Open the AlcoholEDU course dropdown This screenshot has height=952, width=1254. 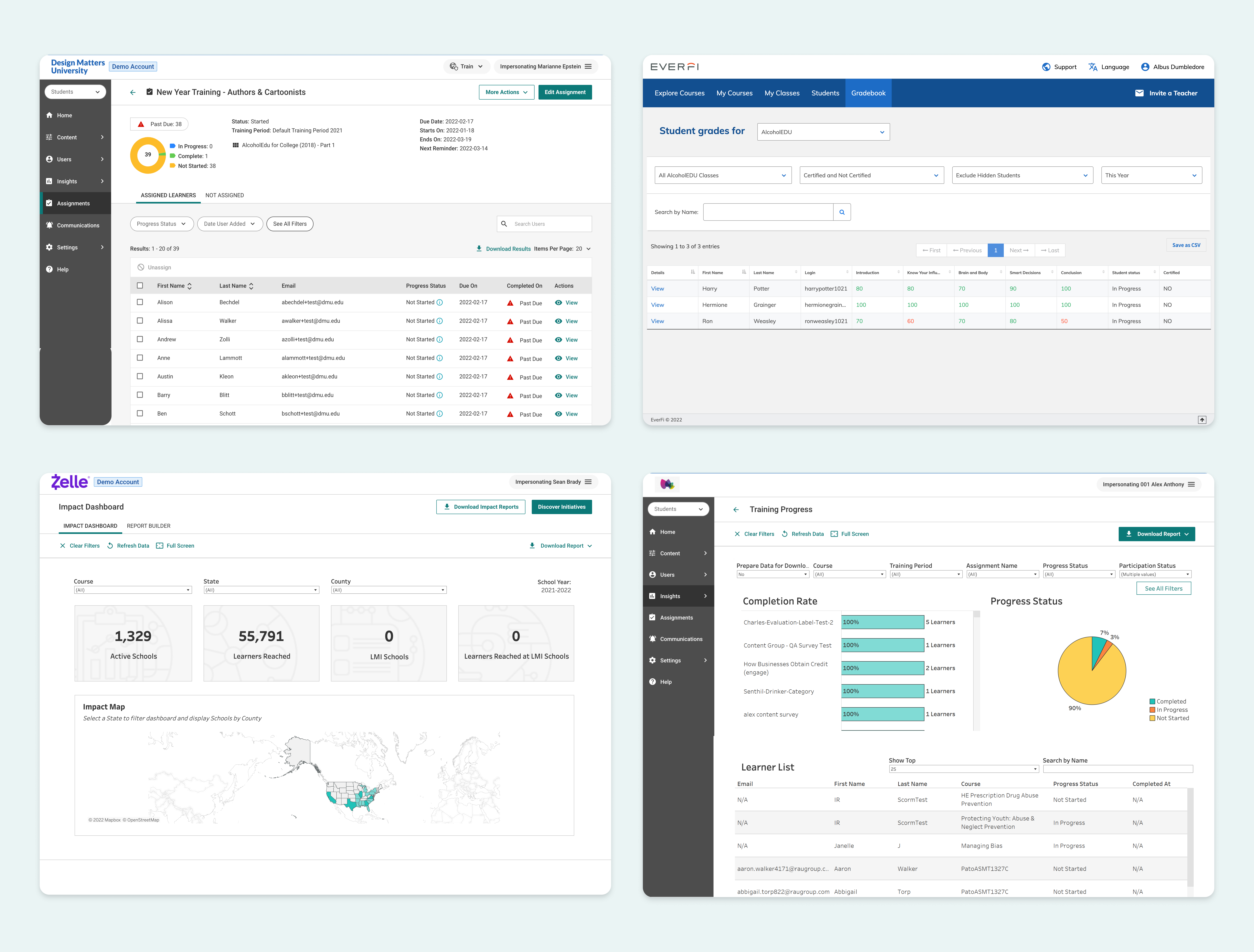coord(823,132)
